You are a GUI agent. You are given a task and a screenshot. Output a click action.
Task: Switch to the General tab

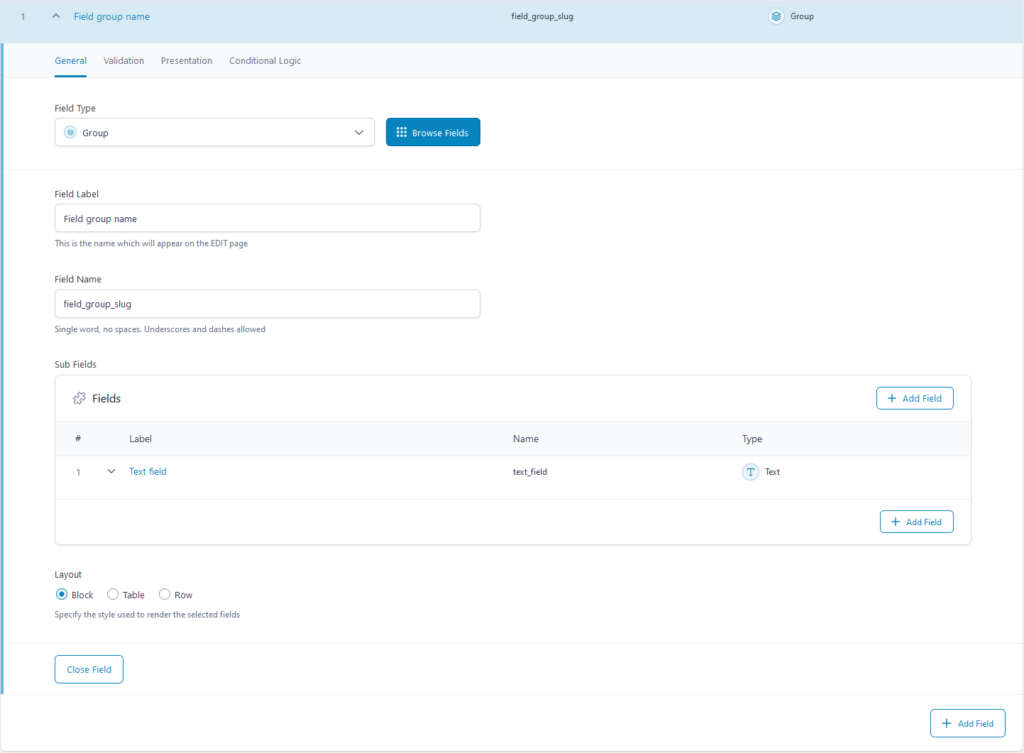(x=71, y=61)
